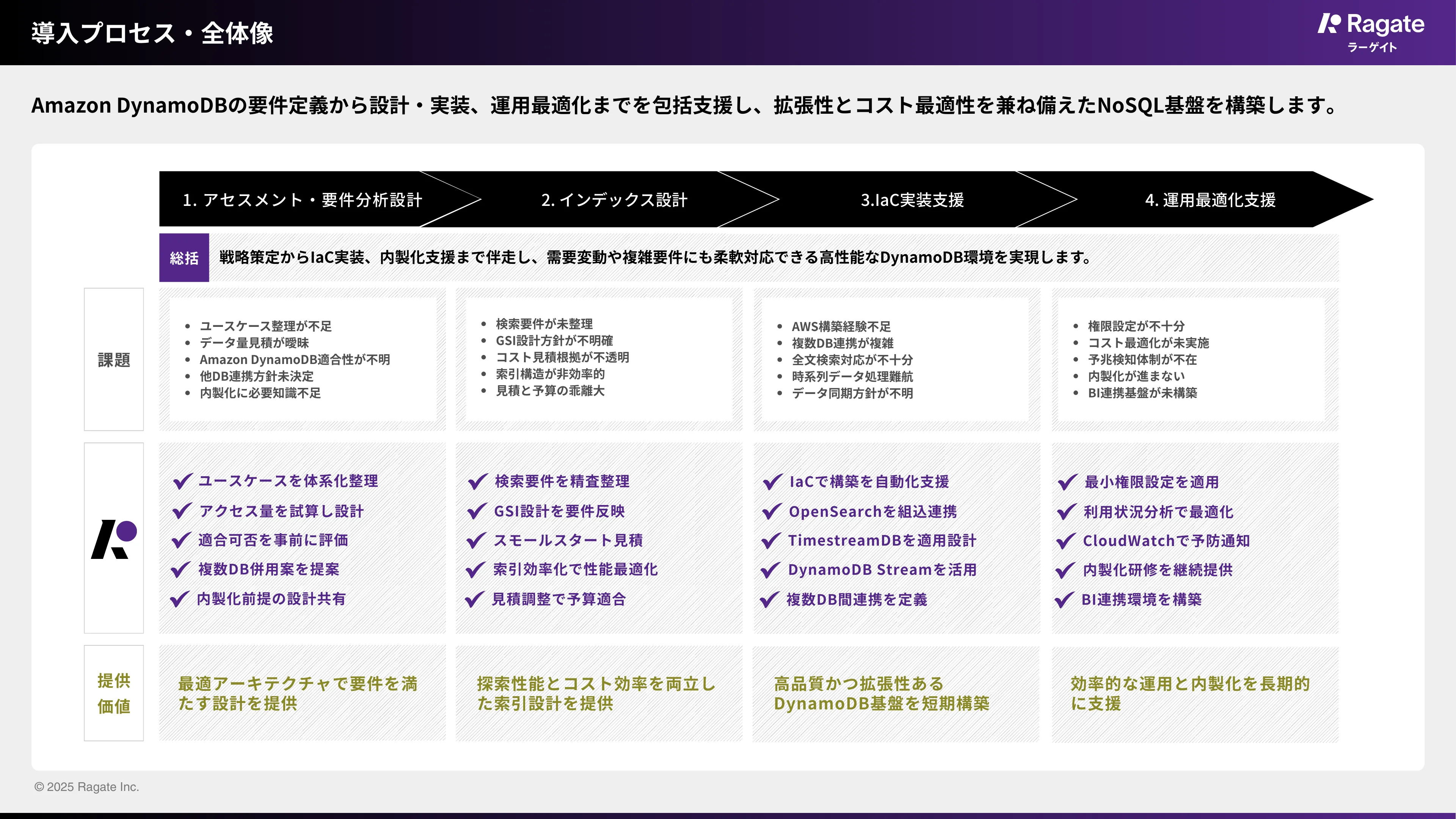Click bullet 予兆検知体制が不在
The width and height of the screenshot is (1456, 819).
1142,359
